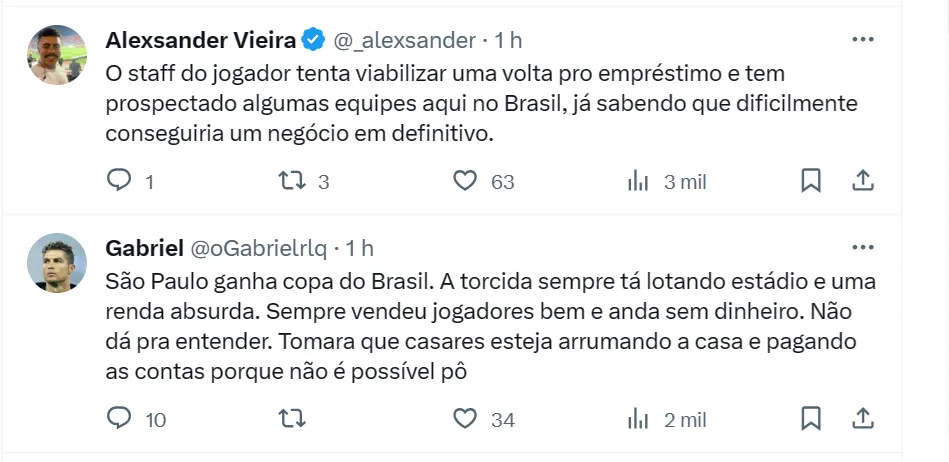Open Alexsander Vieira's profile picture

(57, 55)
